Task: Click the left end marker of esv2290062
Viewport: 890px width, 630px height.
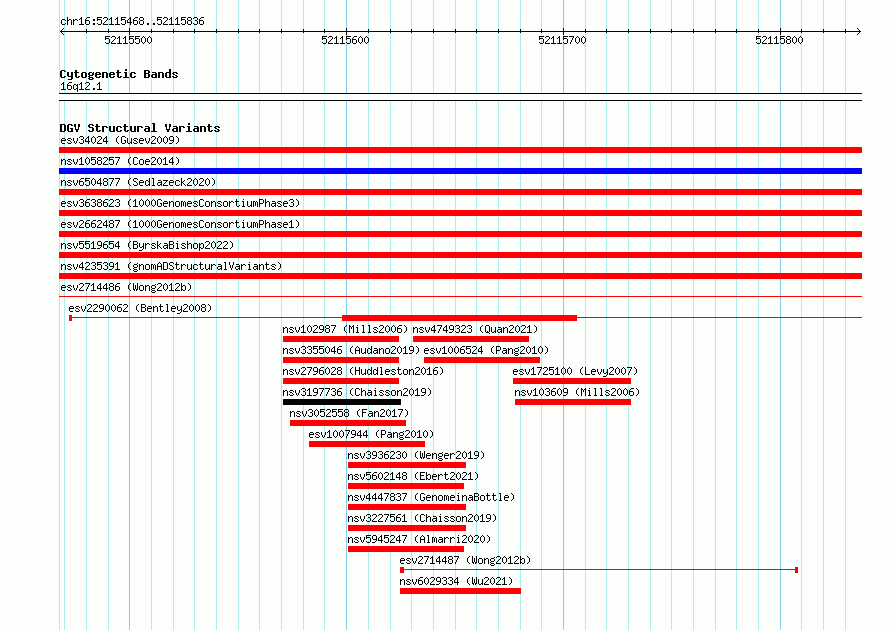Action: pos(70,318)
